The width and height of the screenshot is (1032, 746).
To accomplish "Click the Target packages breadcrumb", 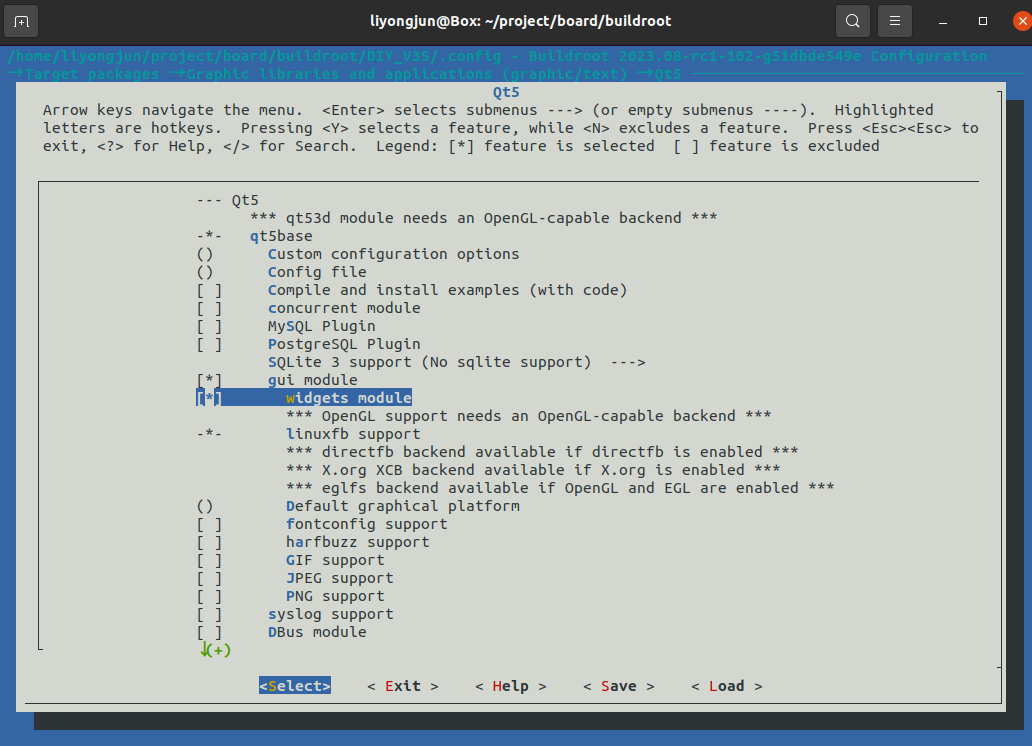I will tap(90, 74).
